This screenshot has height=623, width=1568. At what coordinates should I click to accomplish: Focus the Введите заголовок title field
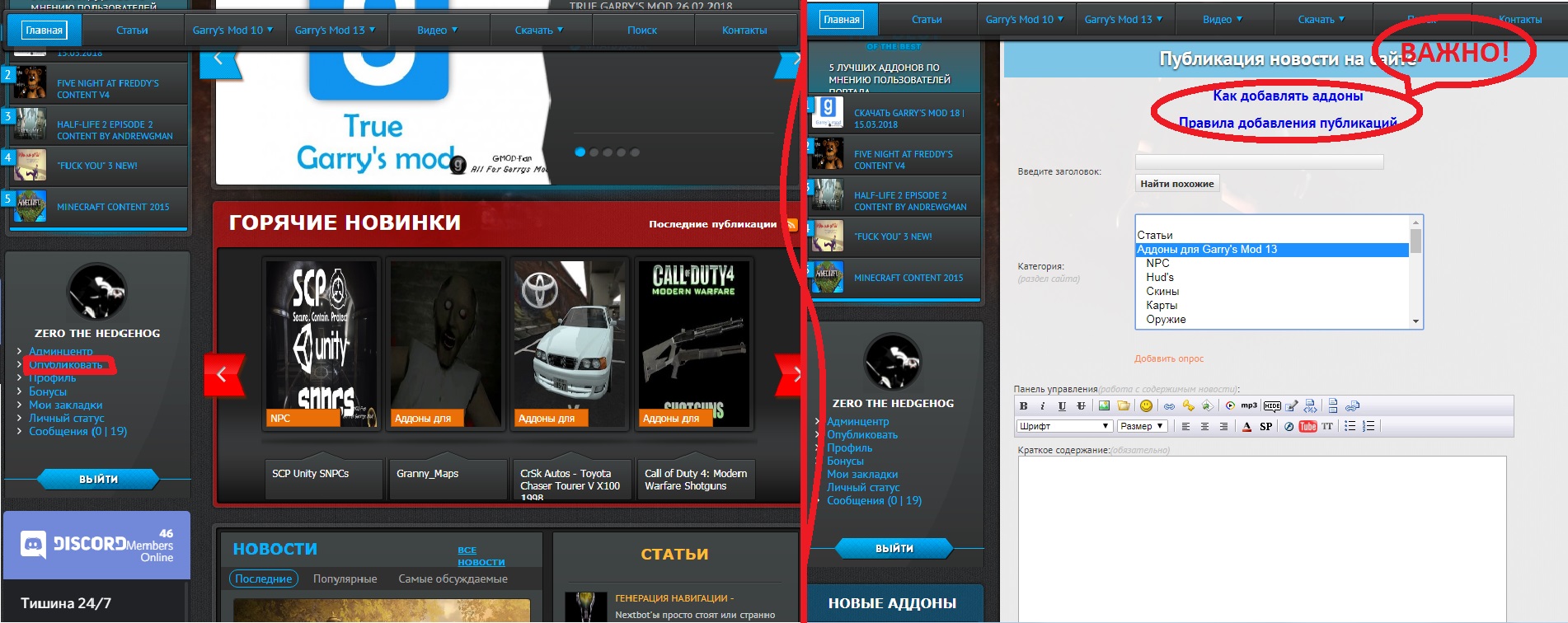[x=1259, y=162]
